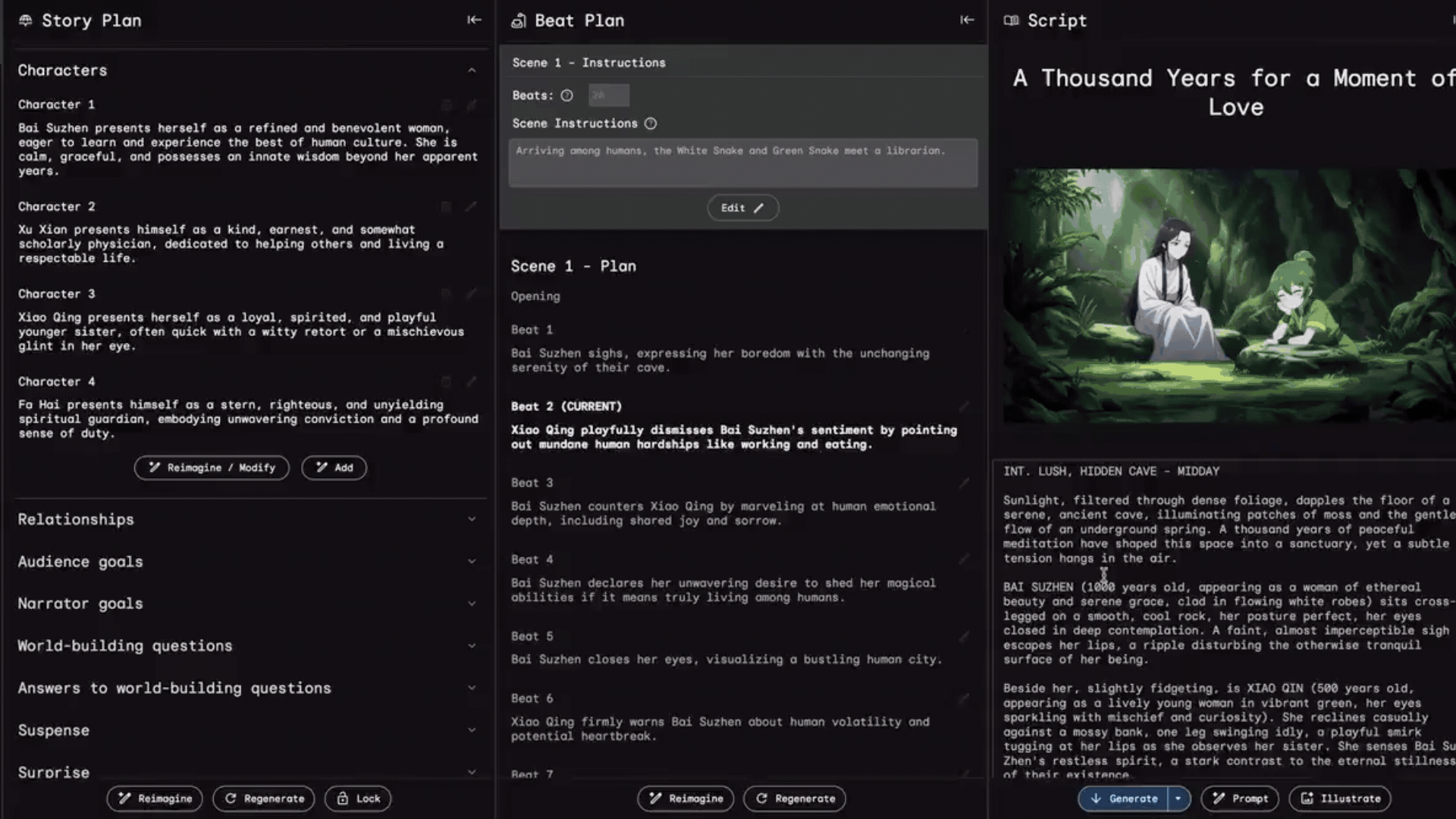Click Reimagine / Modify characters button
This screenshot has height=819, width=1456.
tap(212, 468)
